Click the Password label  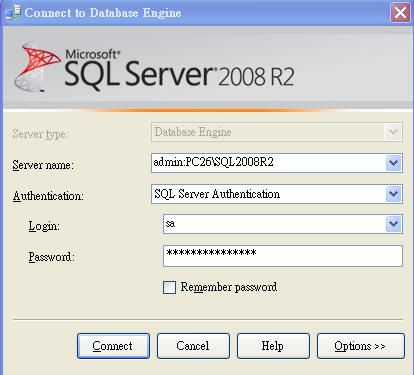(x=51, y=257)
